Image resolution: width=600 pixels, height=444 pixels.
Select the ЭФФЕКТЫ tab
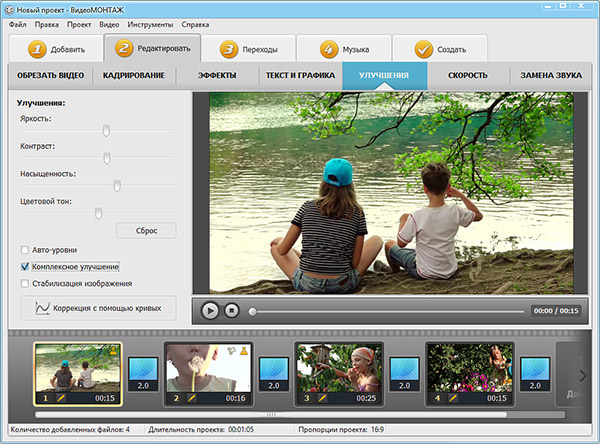tap(217, 75)
